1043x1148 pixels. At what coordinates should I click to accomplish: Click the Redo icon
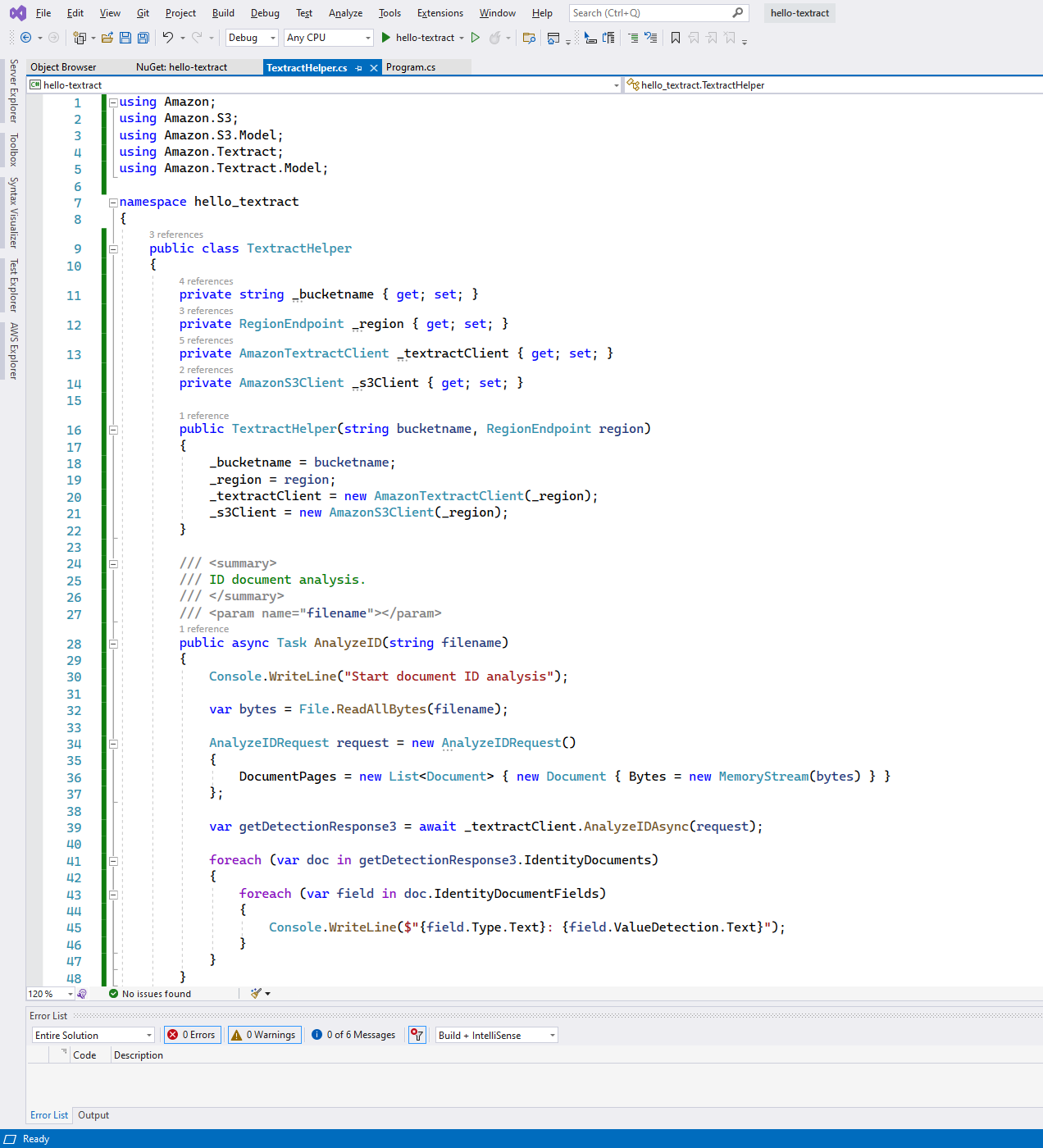(197, 38)
